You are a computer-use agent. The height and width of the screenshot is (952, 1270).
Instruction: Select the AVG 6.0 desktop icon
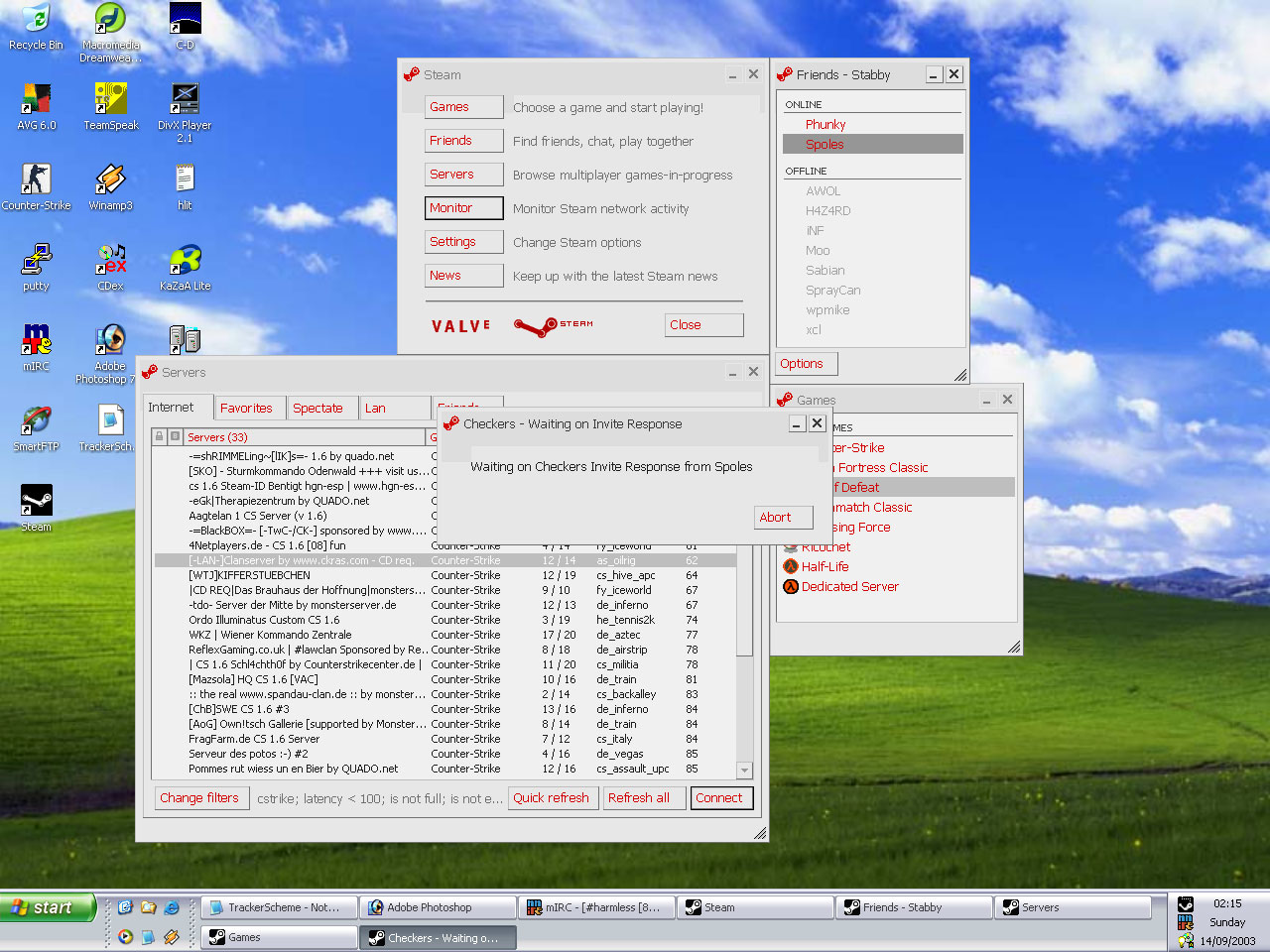[36, 107]
